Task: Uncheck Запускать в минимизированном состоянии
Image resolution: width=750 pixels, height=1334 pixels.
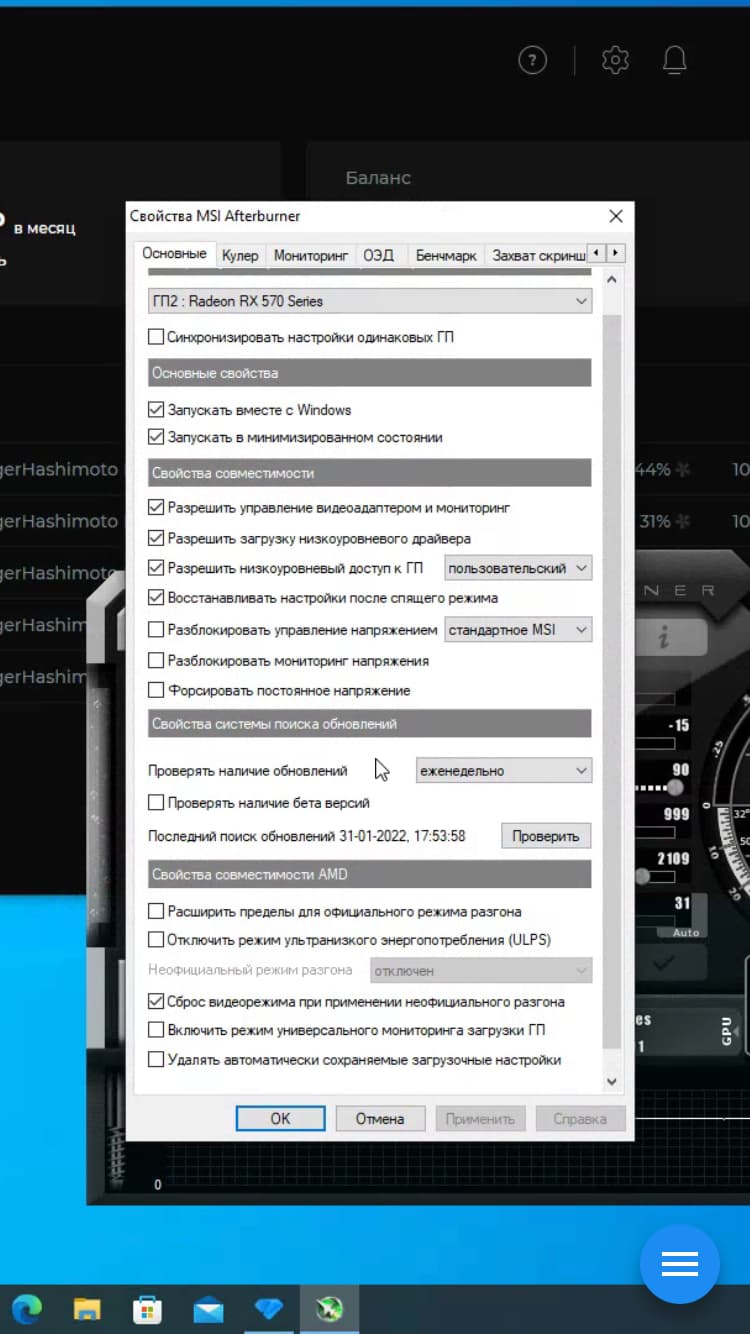Action: pos(156,437)
